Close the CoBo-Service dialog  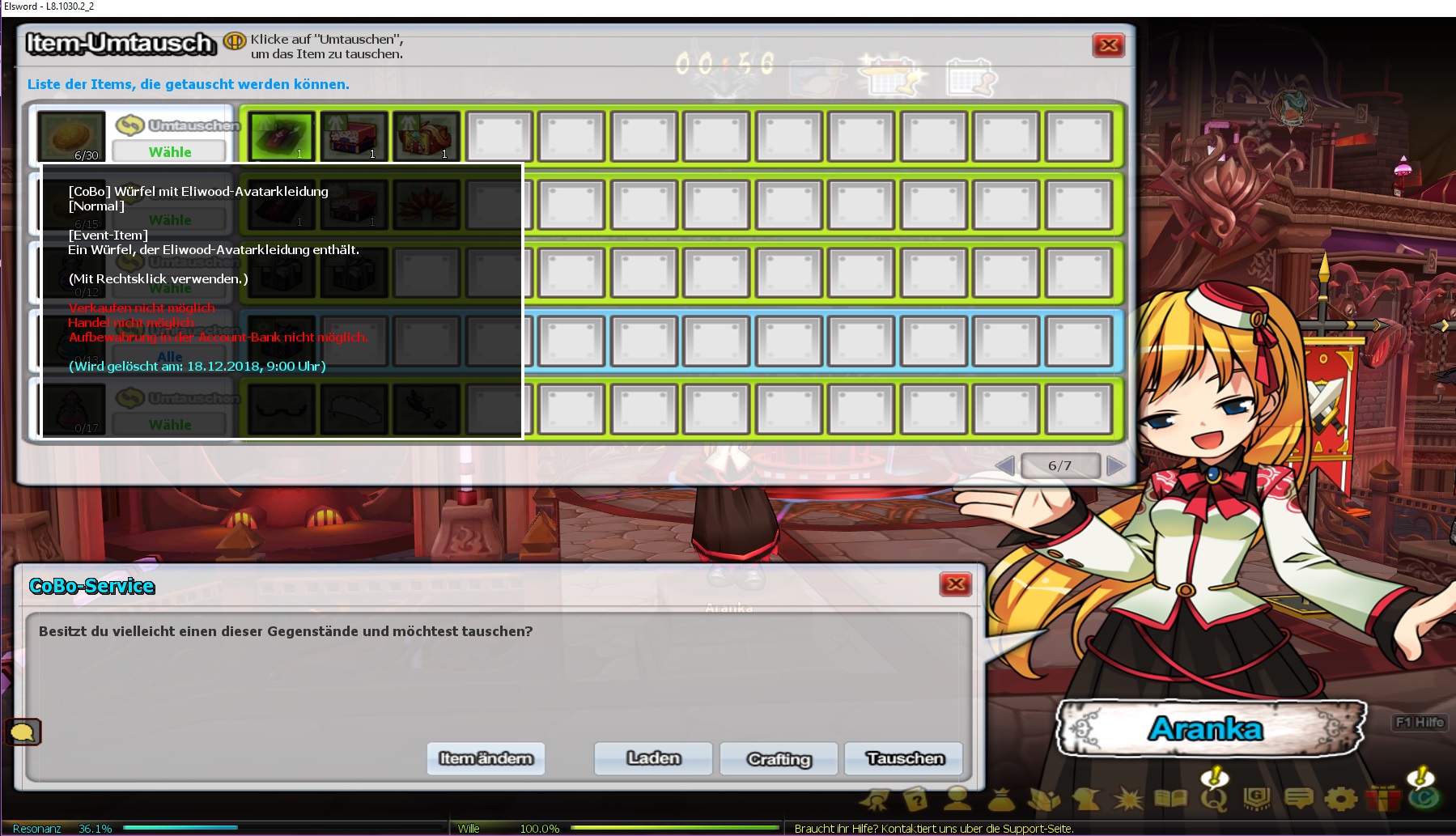click(x=955, y=584)
